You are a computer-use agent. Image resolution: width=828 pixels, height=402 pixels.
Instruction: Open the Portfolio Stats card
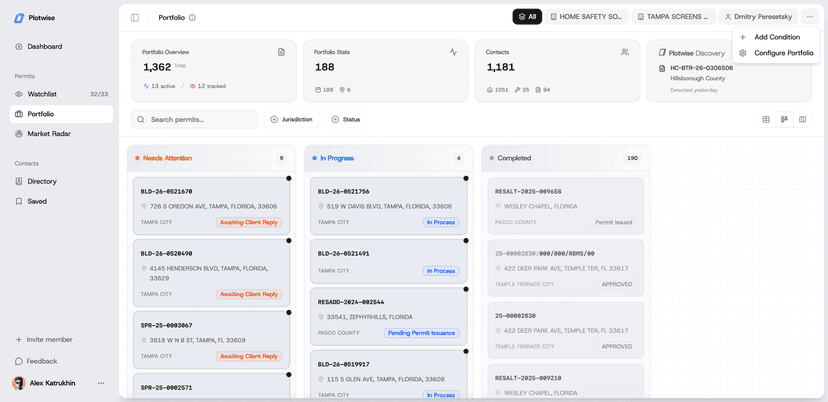point(385,71)
